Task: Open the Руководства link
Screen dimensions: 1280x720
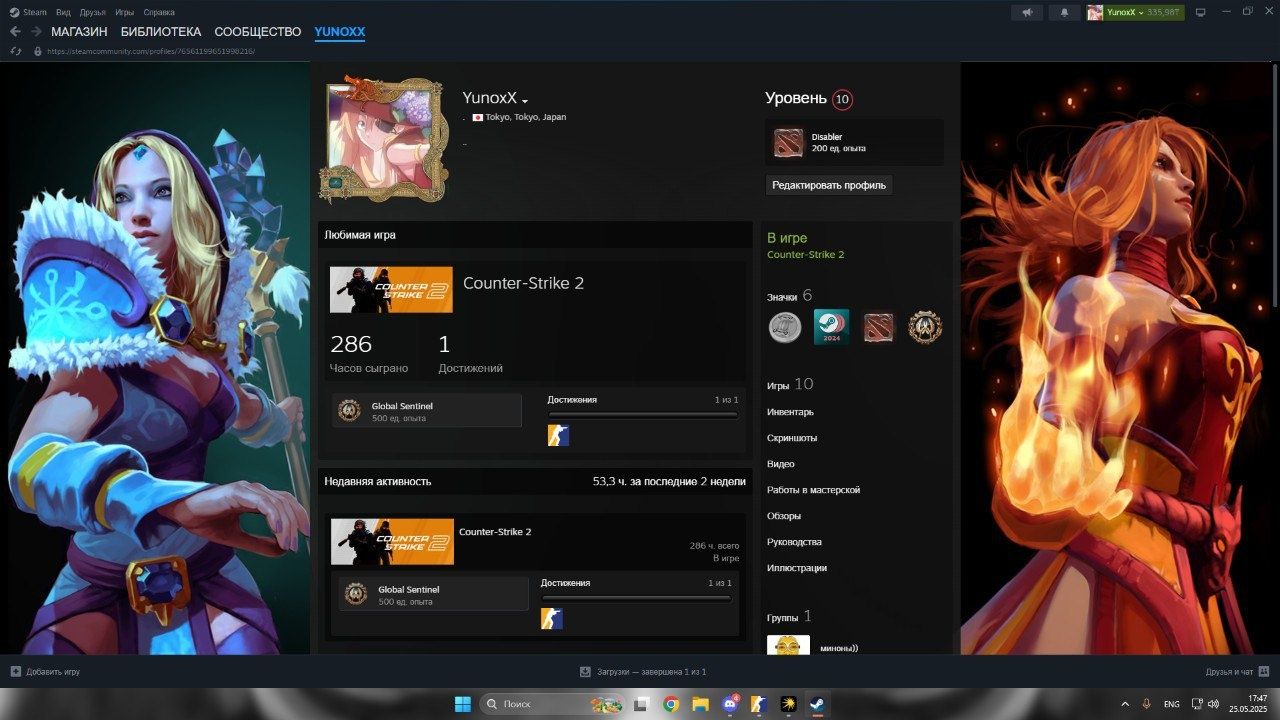Action: click(794, 542)
